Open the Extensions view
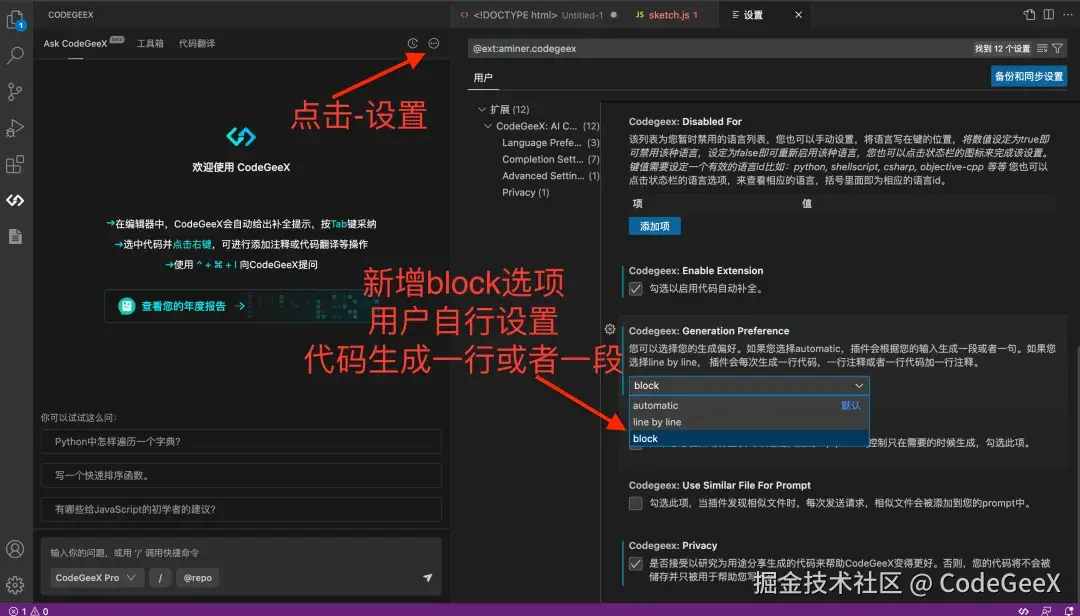Image resolution: width=1080 pixels, height=616 pixels. tap(15, 164)
